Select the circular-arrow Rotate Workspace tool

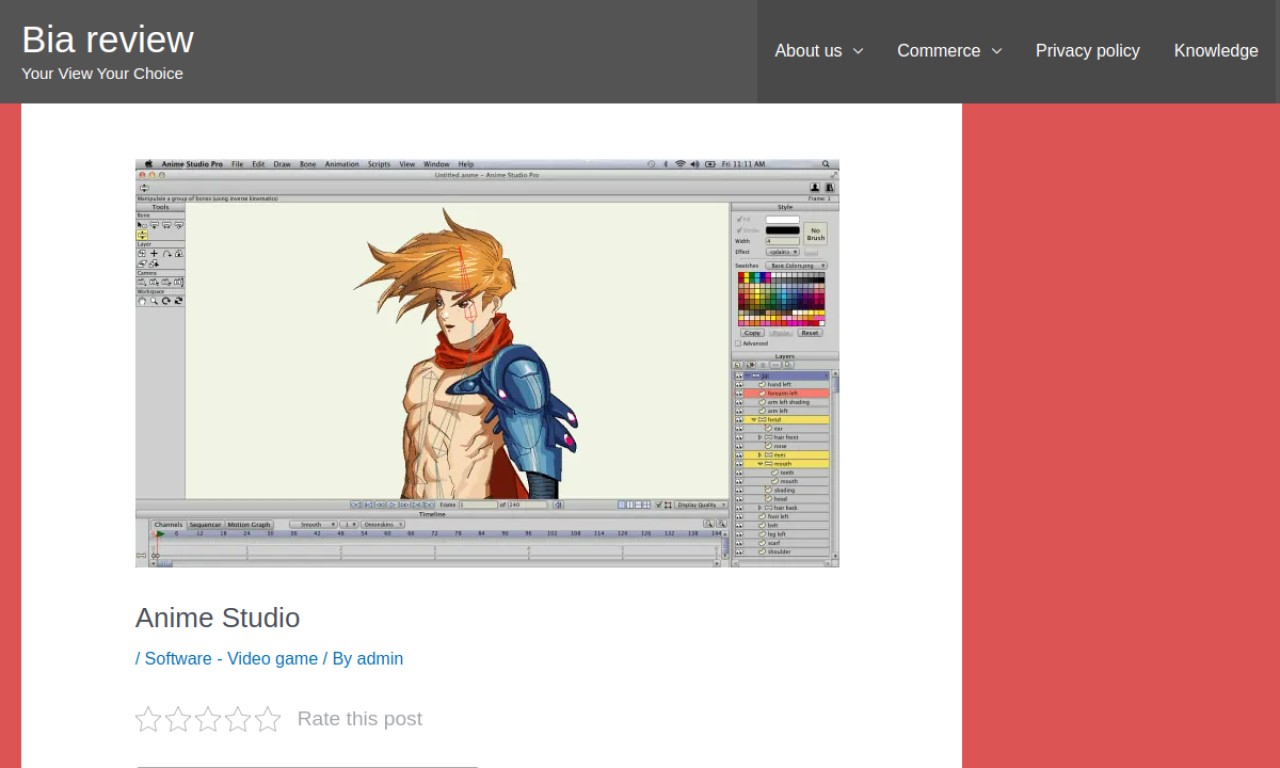[166, 301]
